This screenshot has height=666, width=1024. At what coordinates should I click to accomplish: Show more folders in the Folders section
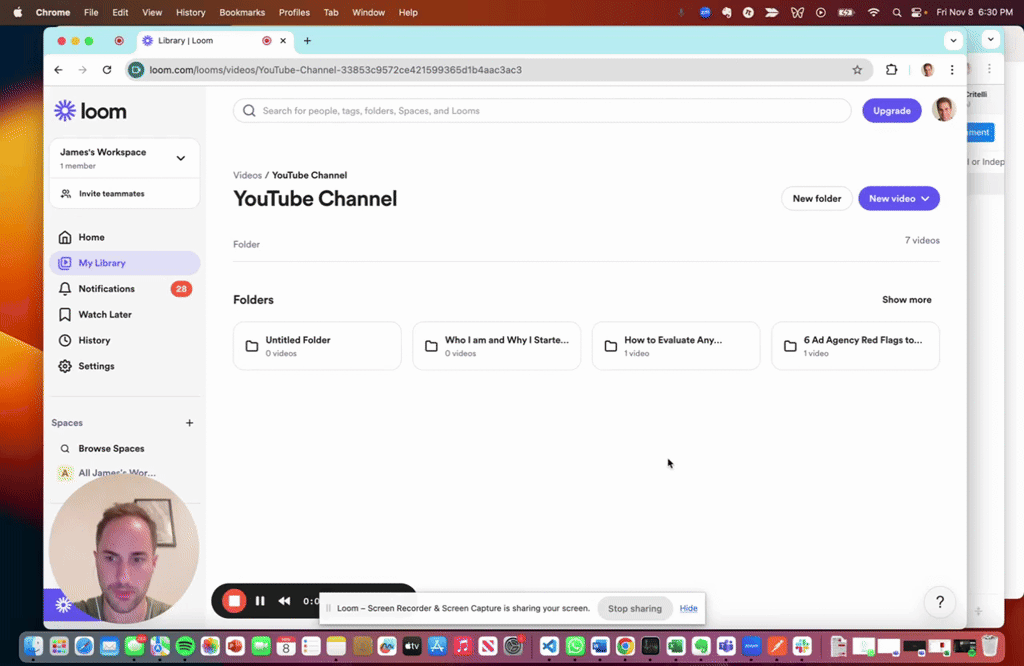[x=906, y=299]
